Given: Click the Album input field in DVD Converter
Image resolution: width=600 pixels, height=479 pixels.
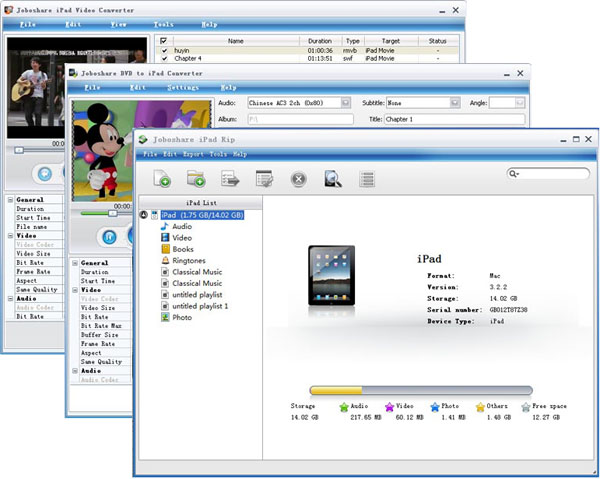Looking at the screenshot, I should point(300,119).
